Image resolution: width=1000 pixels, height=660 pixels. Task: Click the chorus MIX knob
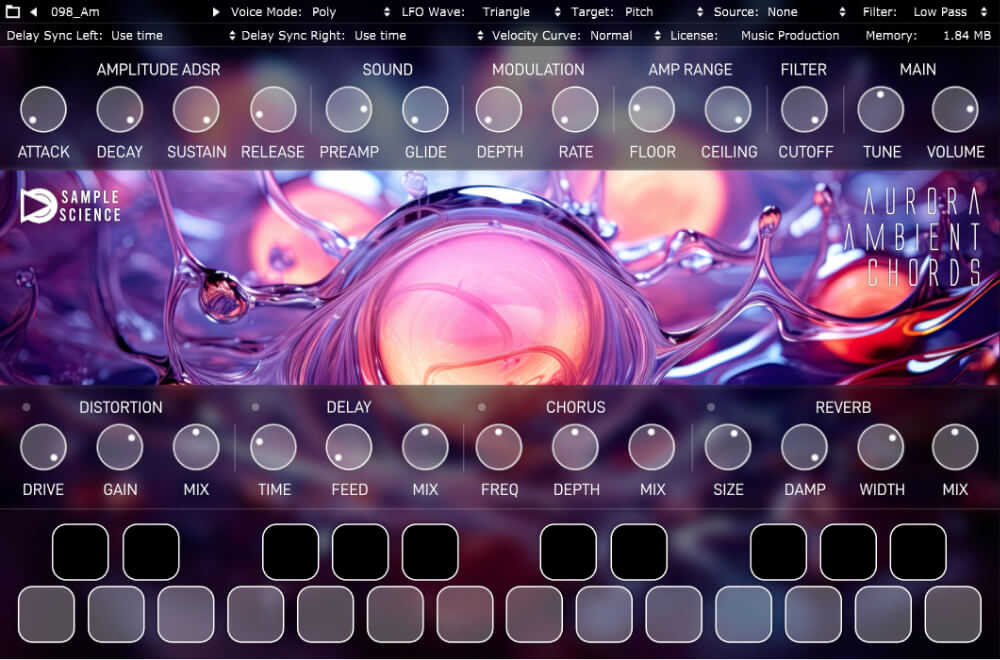(651, 447)
